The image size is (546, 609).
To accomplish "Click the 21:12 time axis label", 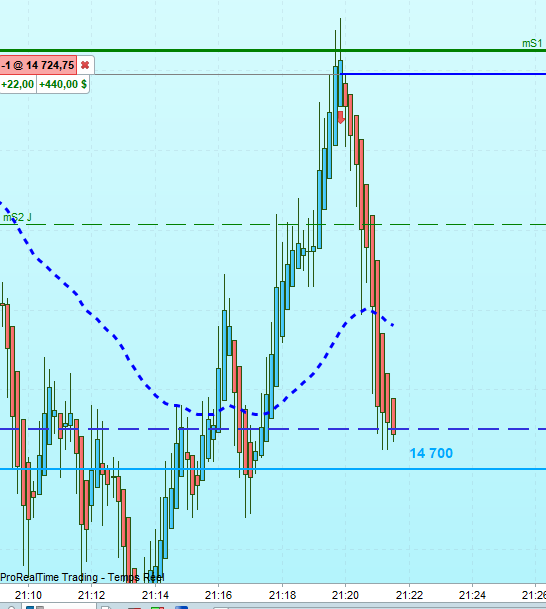I will (91, 595).
